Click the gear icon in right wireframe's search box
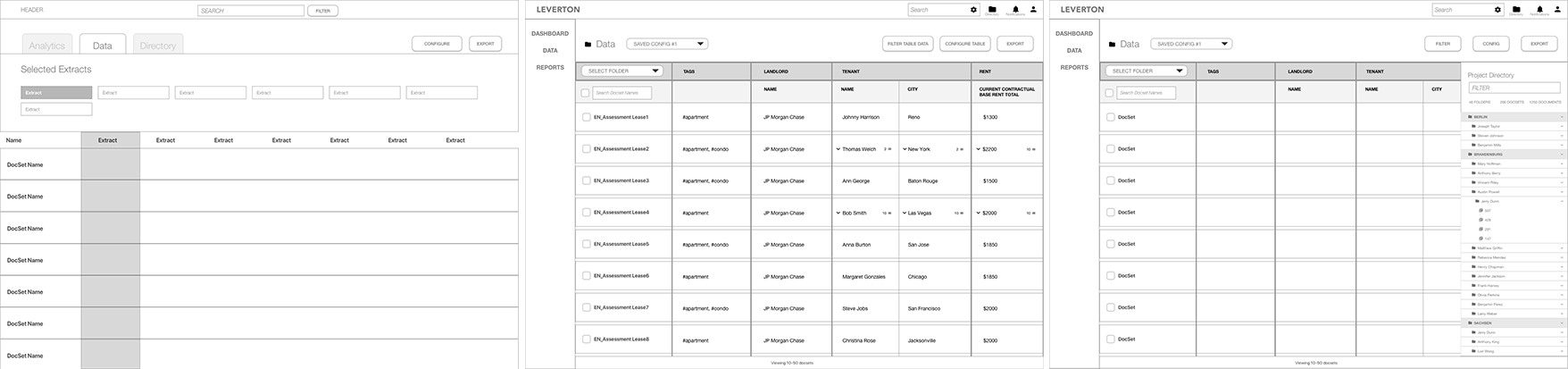 pyautogui.click(x=1497, y=10)
